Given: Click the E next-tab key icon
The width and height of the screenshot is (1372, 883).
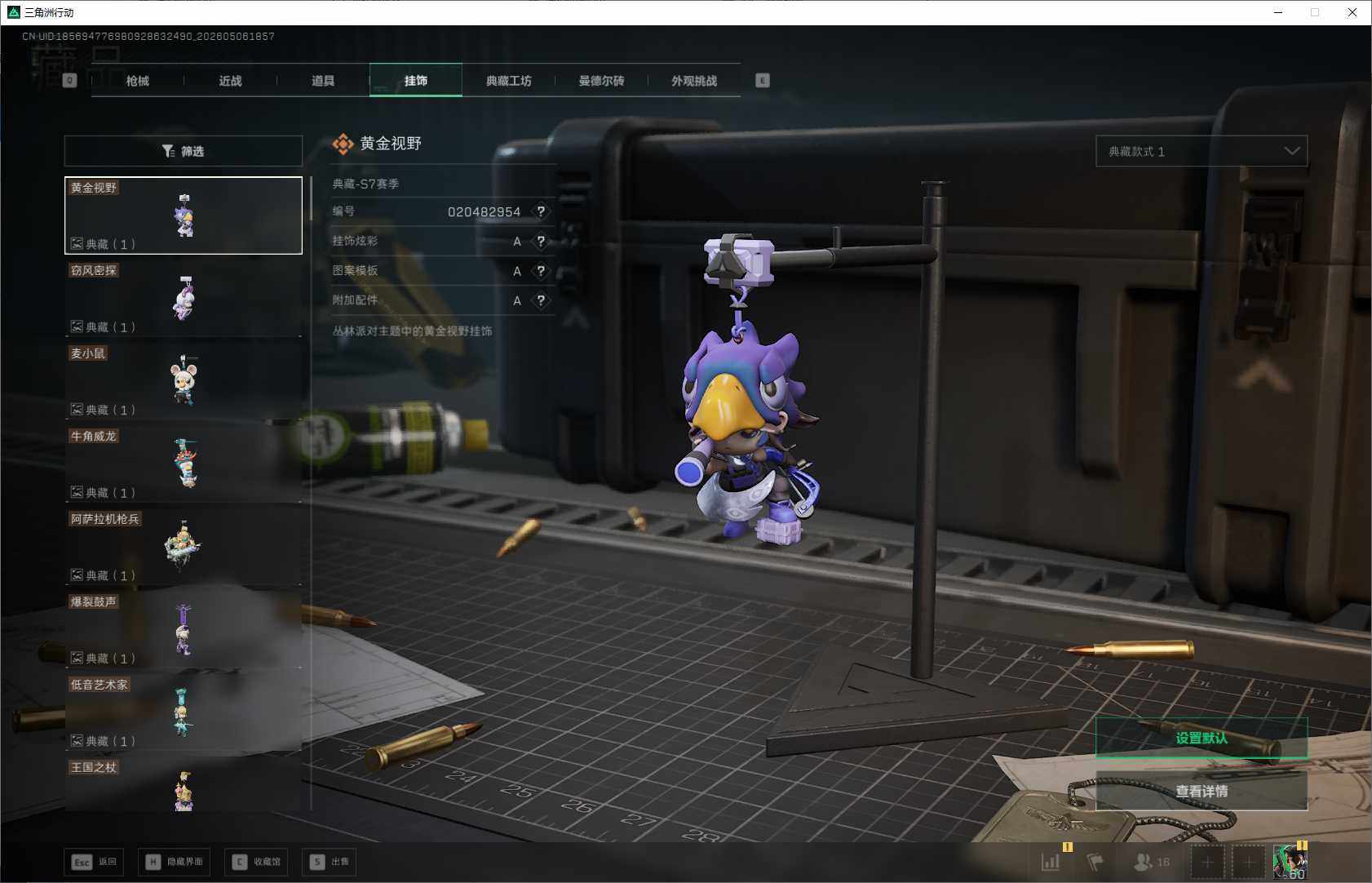Looking at the screenshot, I should click(x=762, y=80).
